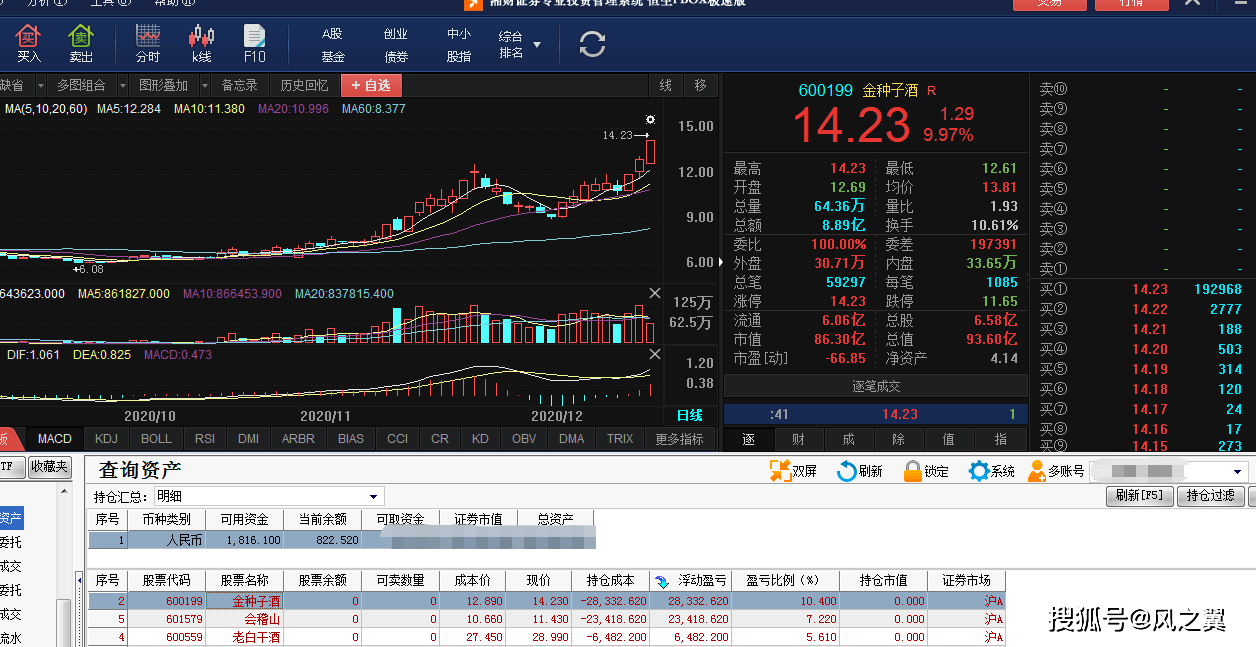Click the 双屏 dual-screen icon
The height and width of the screenshot is (647, 1256).
click(780, 471)
